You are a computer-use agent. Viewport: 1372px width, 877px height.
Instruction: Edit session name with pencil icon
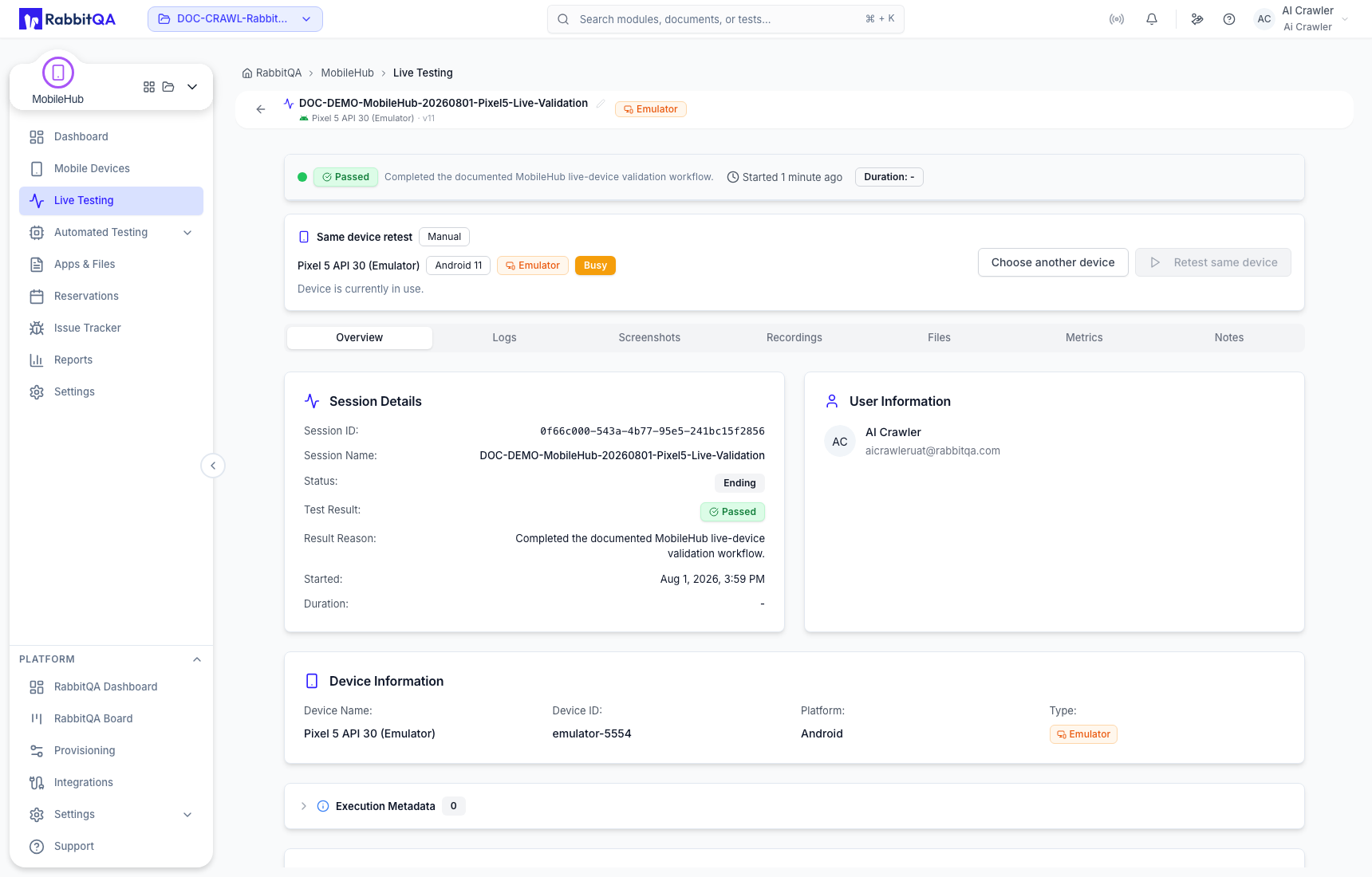(601, 104)
